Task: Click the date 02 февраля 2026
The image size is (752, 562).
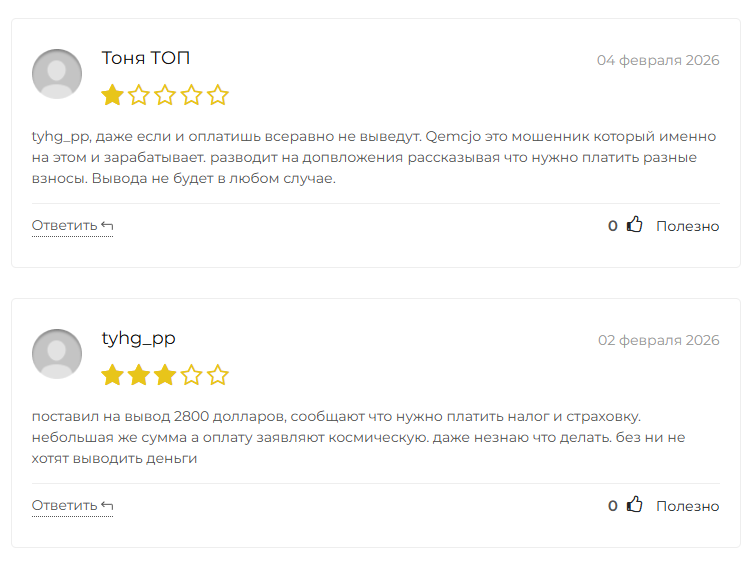Action: (658, 340)
